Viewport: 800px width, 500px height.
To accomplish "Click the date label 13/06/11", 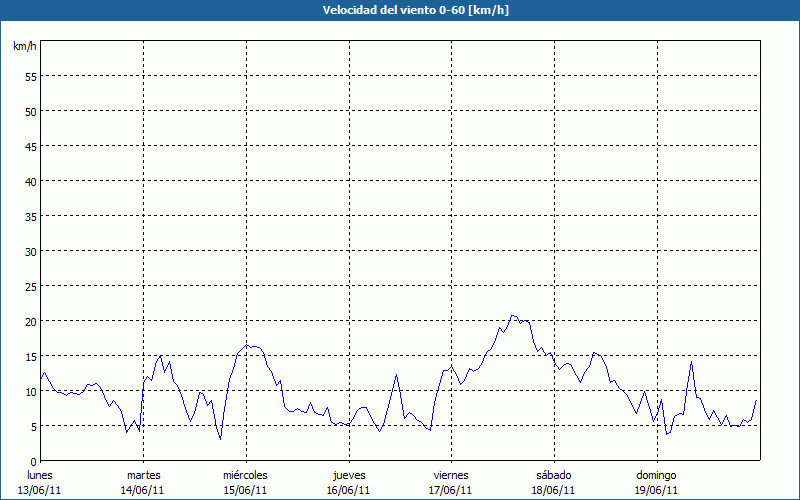I will click(x=40, y=490).
